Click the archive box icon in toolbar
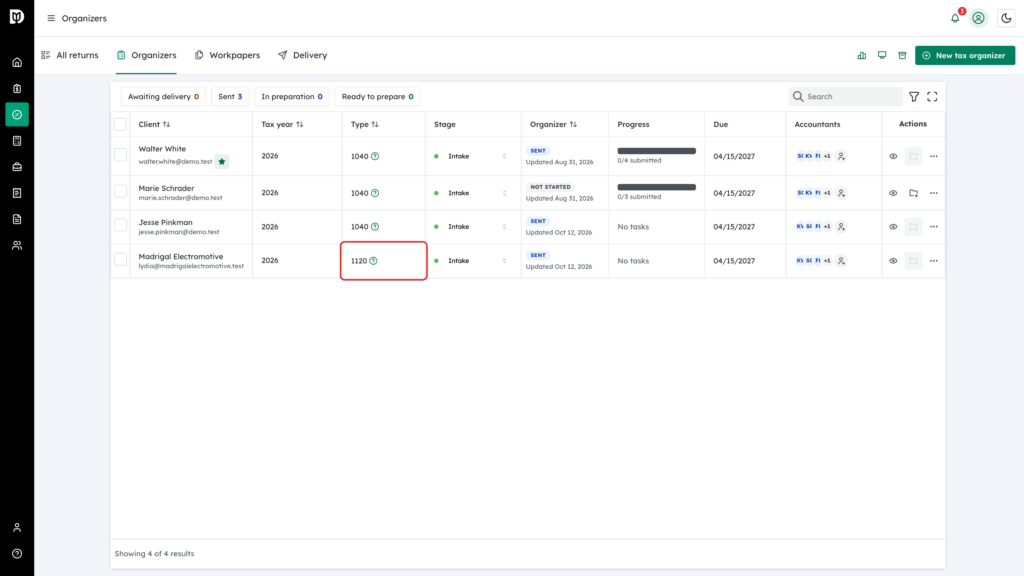 click(x=902, y=56)
